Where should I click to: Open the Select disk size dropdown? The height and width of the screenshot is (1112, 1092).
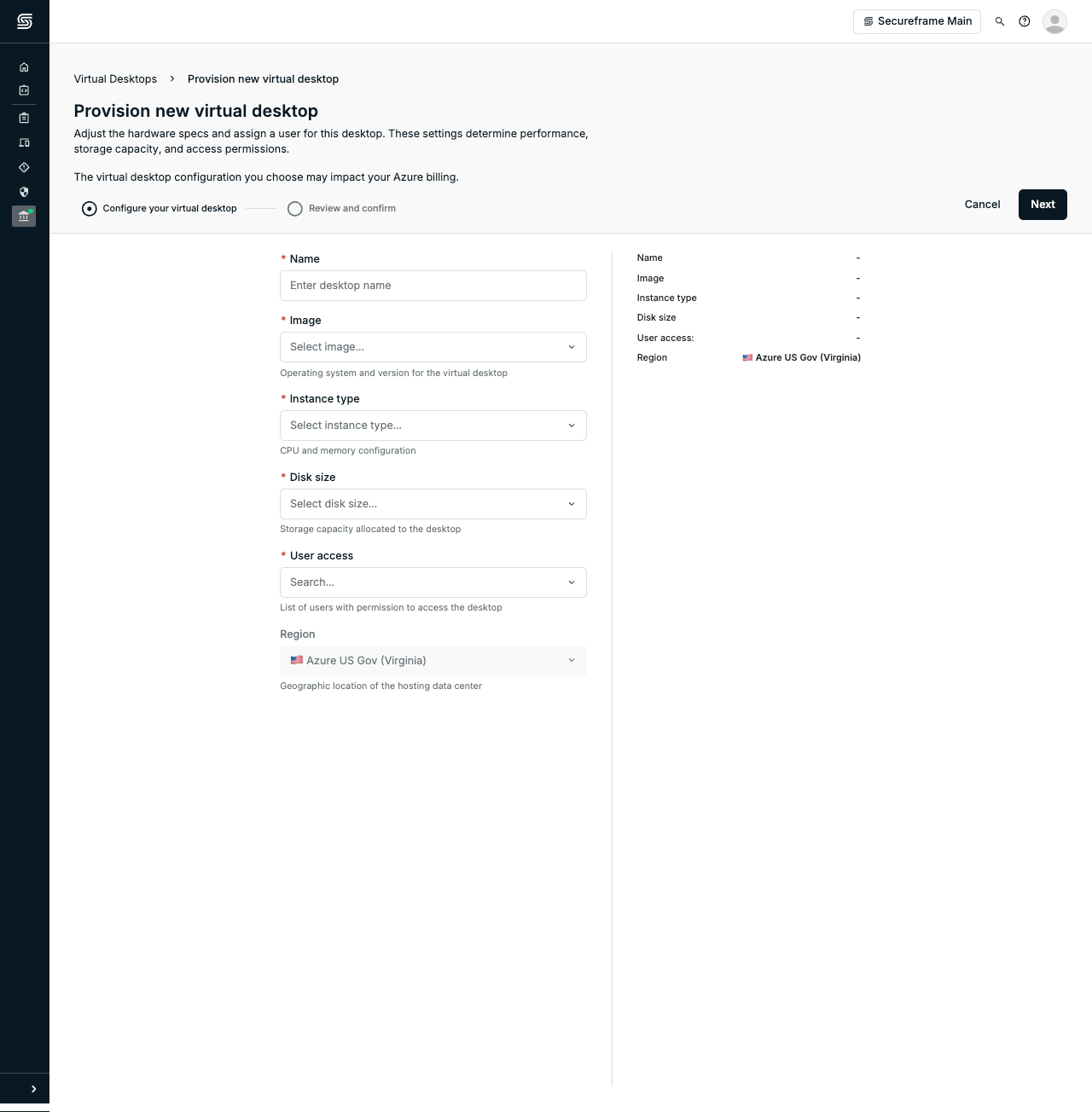(x=433, y=504)
